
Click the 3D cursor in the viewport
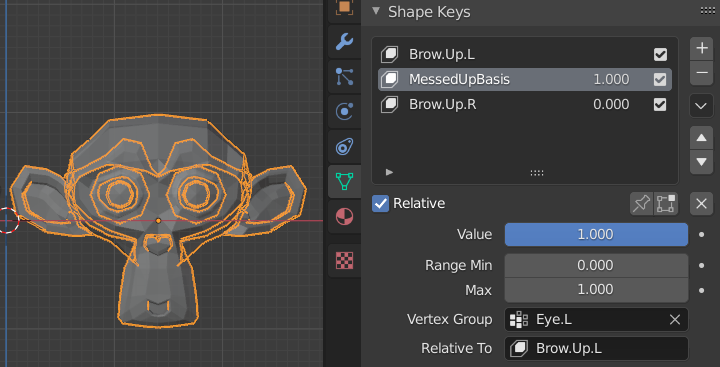(6, 220)
